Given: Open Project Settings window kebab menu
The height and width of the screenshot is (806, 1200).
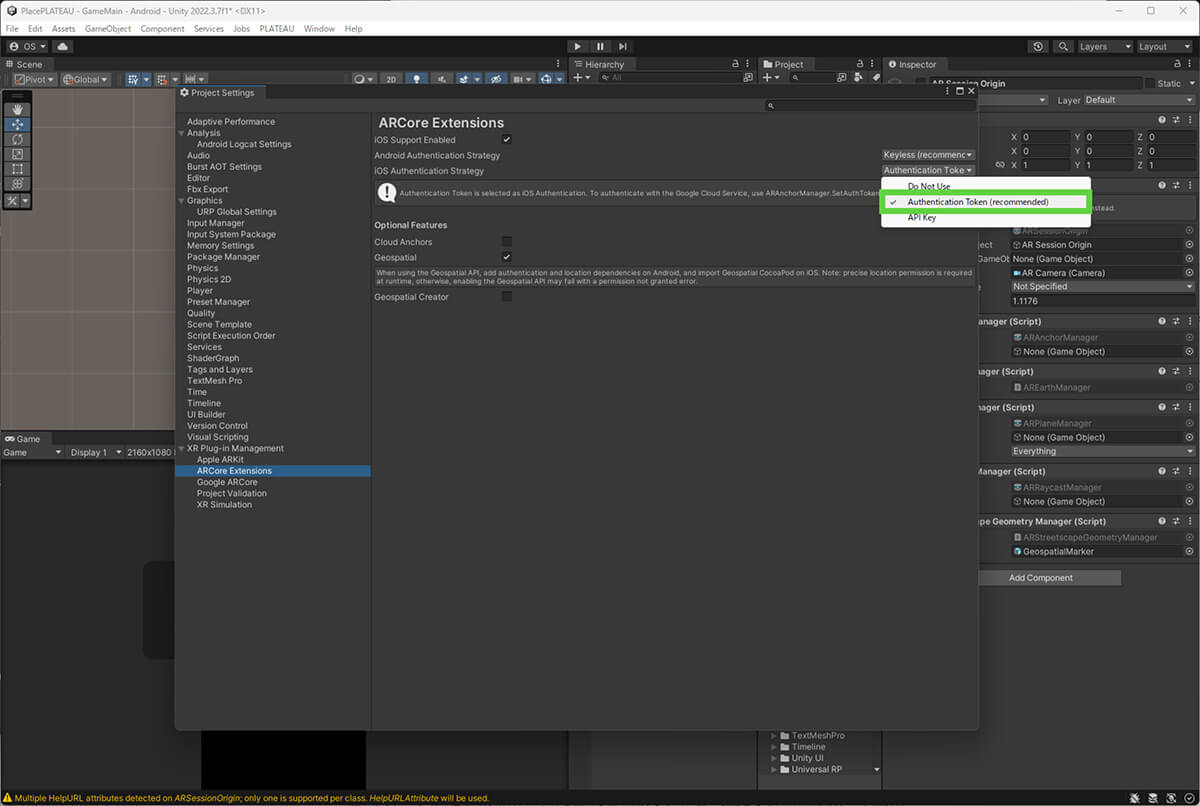Looking at the screenshot, I should (947, 91).
